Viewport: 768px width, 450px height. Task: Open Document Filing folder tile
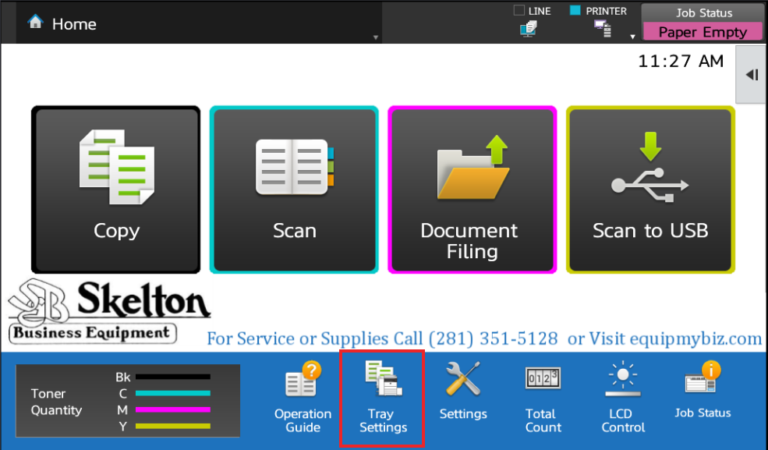pyautogui.click(x=472, y=190)
